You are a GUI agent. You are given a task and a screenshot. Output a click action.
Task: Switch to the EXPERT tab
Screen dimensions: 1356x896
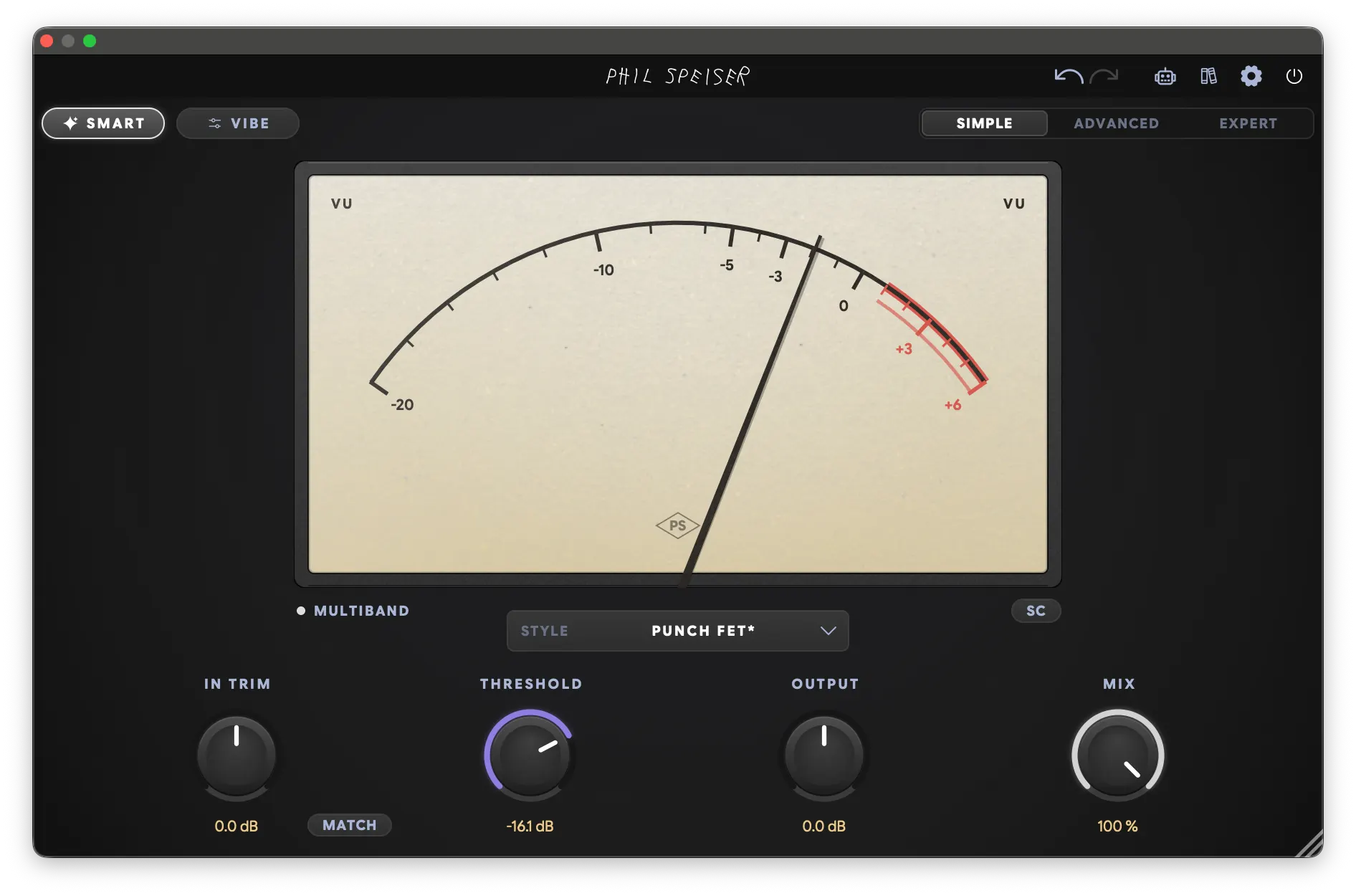1248,123
